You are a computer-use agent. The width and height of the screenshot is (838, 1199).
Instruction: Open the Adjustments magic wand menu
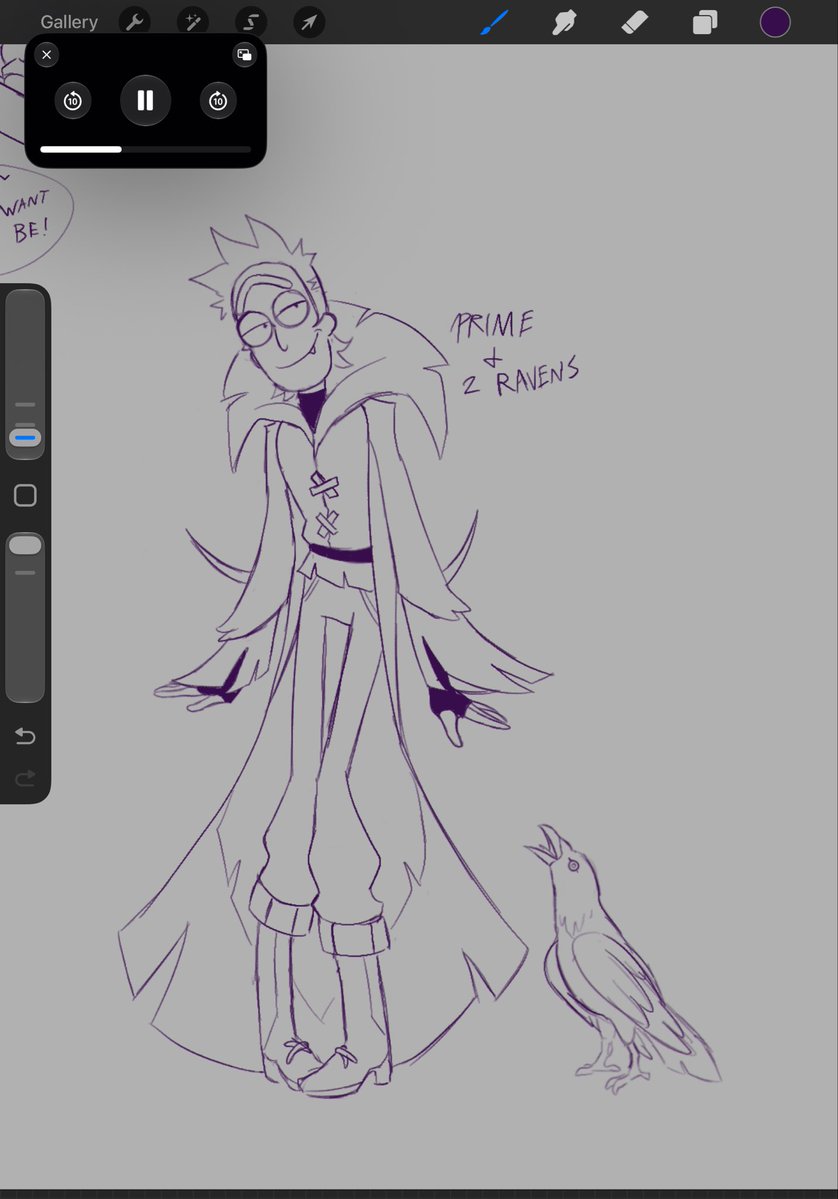193,22
